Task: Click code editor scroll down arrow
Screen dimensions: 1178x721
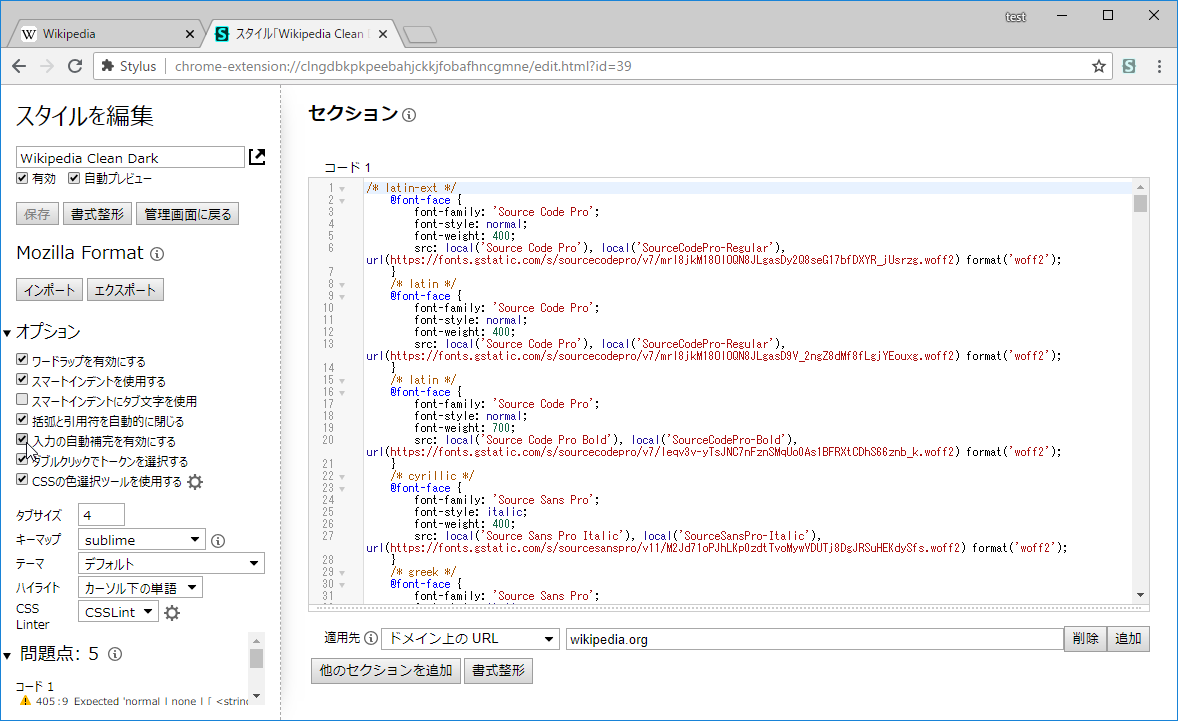Action: click(x=1140, y=595)
